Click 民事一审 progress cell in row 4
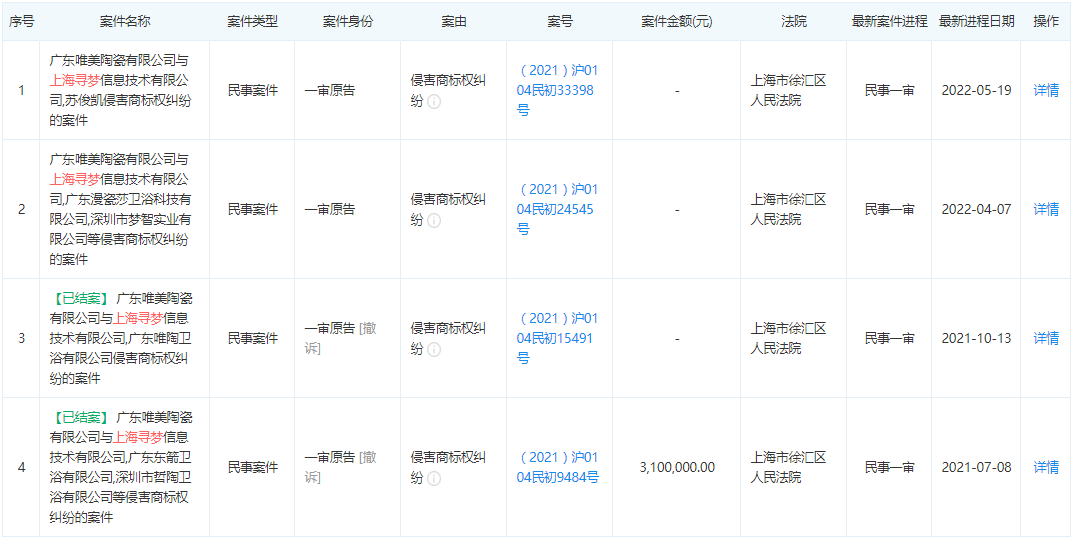This screenshot has height=542, width=1075. (x=889, y=467)
